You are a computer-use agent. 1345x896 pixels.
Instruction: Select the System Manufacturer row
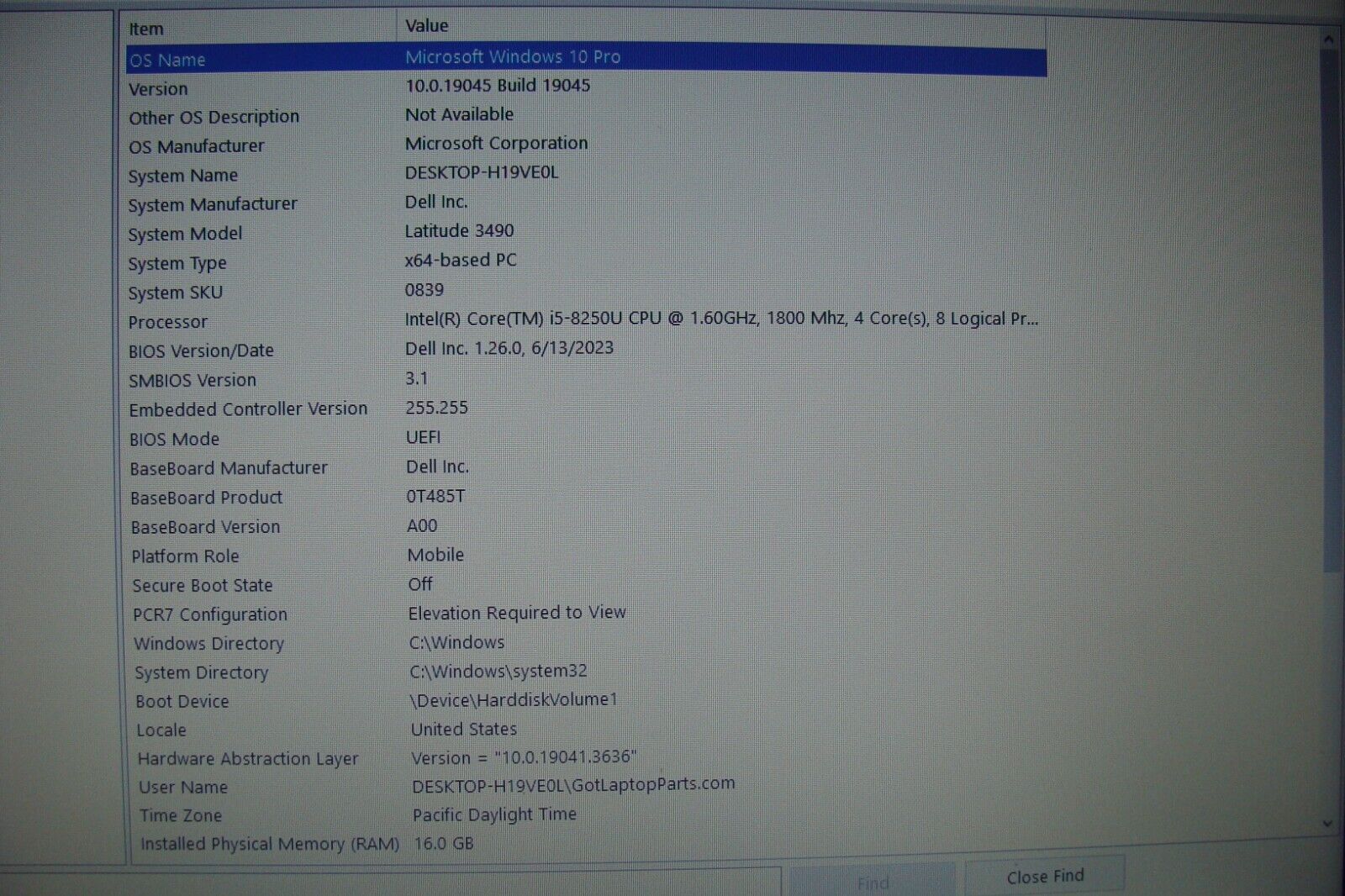click(587, 203)
